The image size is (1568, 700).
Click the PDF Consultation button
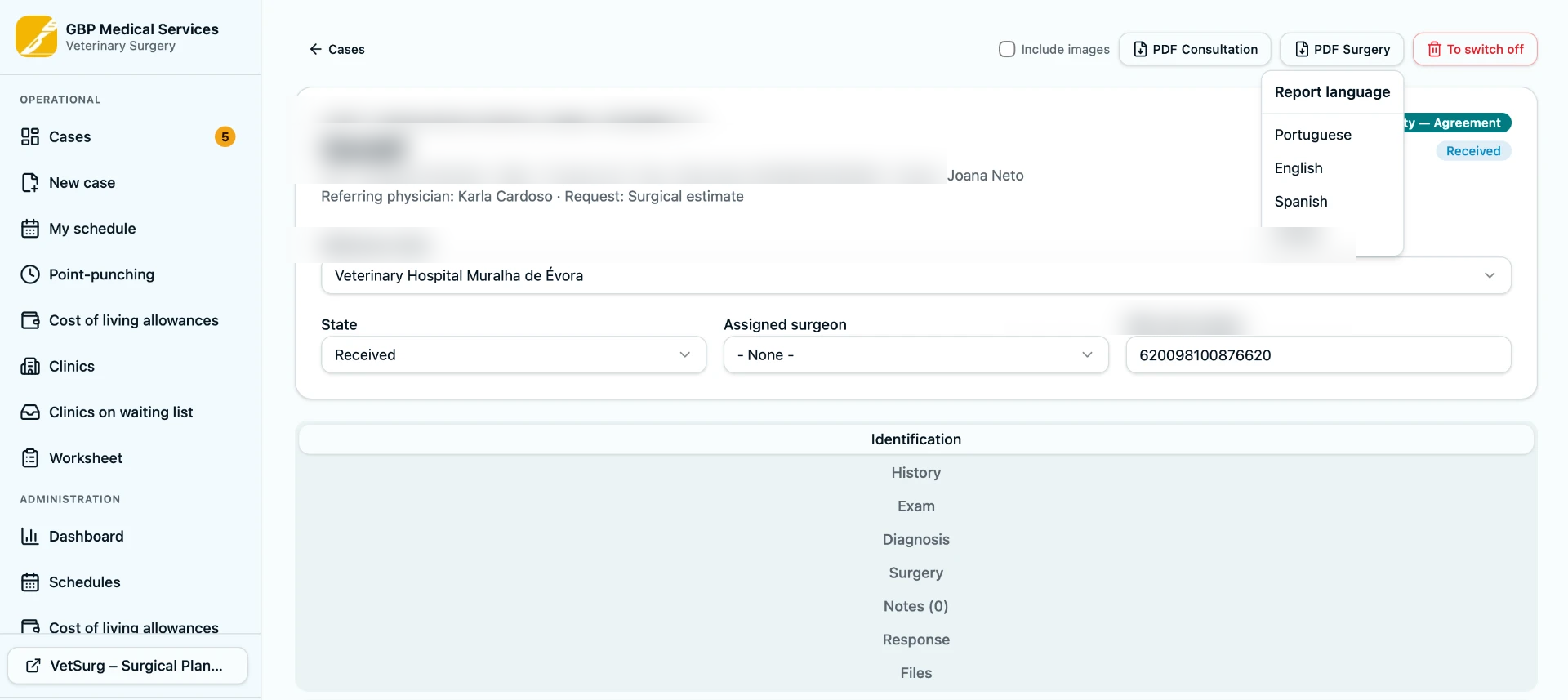(x=1195, y=49)
